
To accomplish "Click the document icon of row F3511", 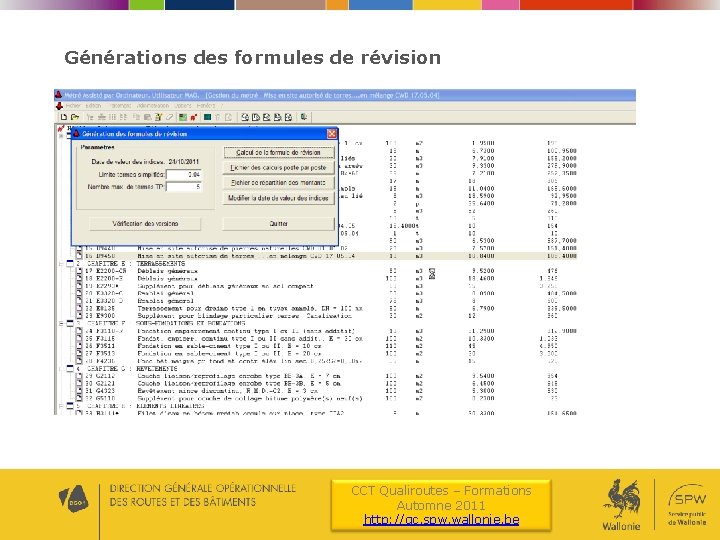I will point(79,346).
